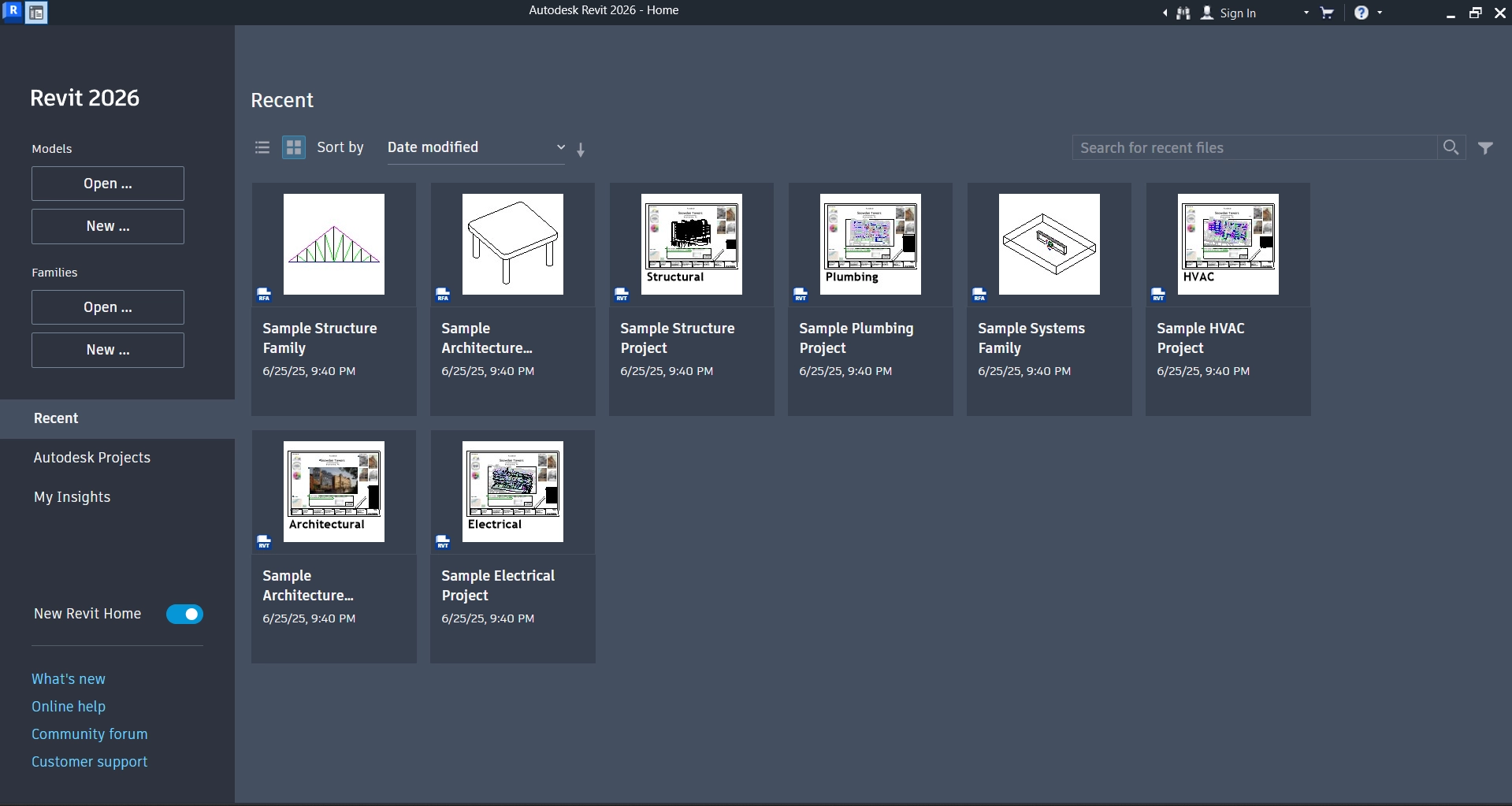Click RFA file icon on Sample Structure Family

pyautogui.click(x=264, y=295)
